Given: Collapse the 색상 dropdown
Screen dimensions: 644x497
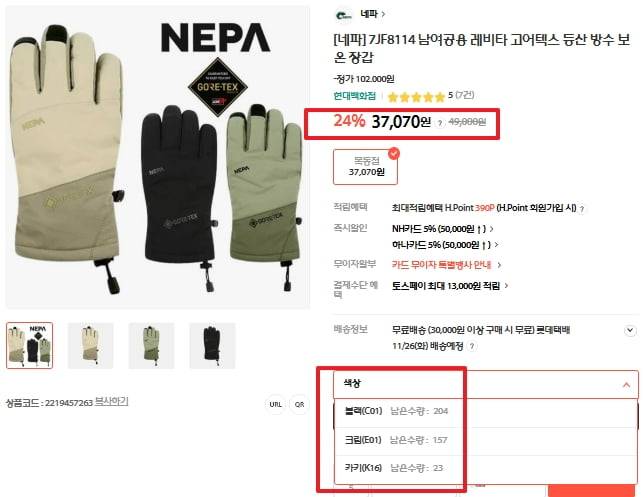Looking at the screenshot, I should [626, 385].
